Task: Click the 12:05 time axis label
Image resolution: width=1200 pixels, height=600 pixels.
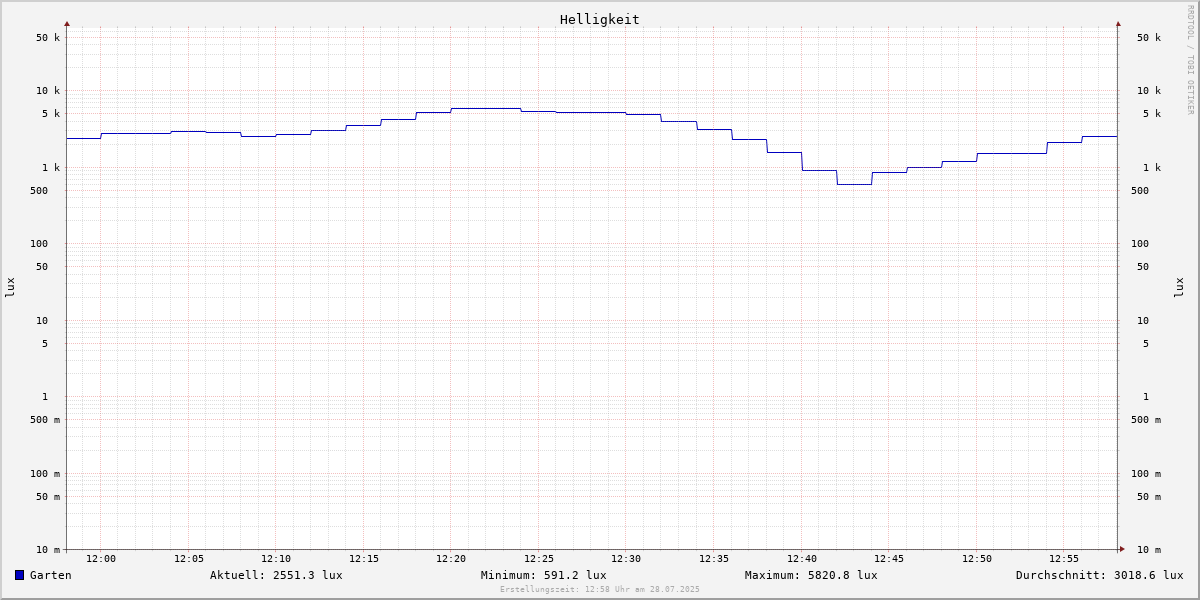Action: 189,559
